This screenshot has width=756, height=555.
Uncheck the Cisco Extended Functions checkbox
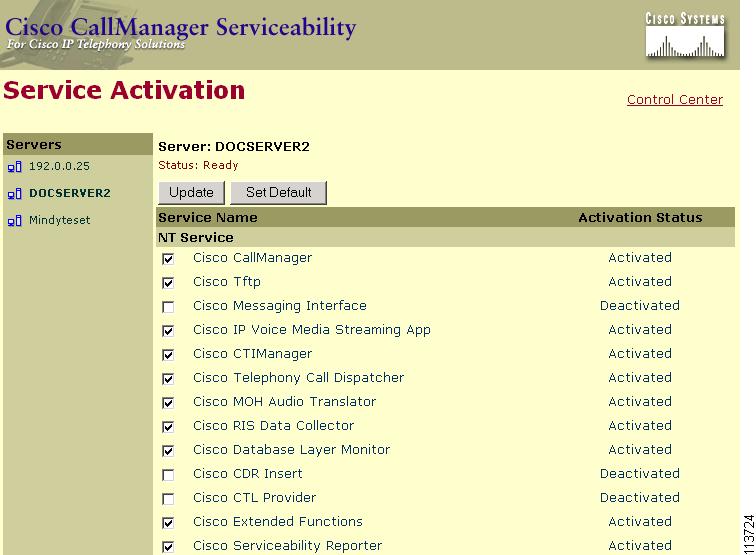tap(168, 523)
